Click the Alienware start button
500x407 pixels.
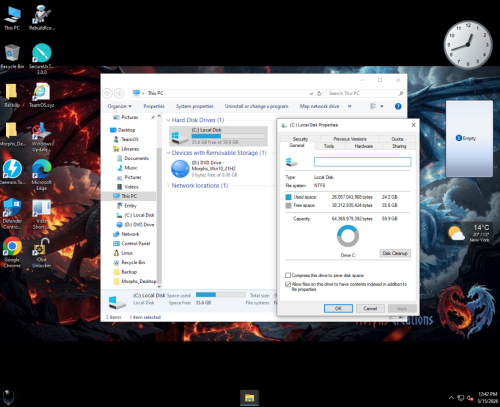9,397
